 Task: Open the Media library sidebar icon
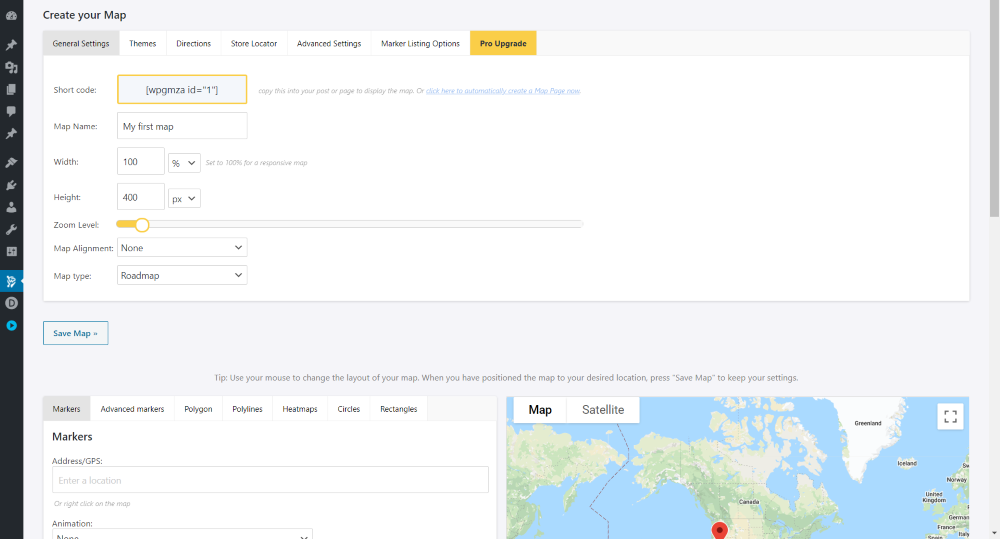[x=11, y=67]
